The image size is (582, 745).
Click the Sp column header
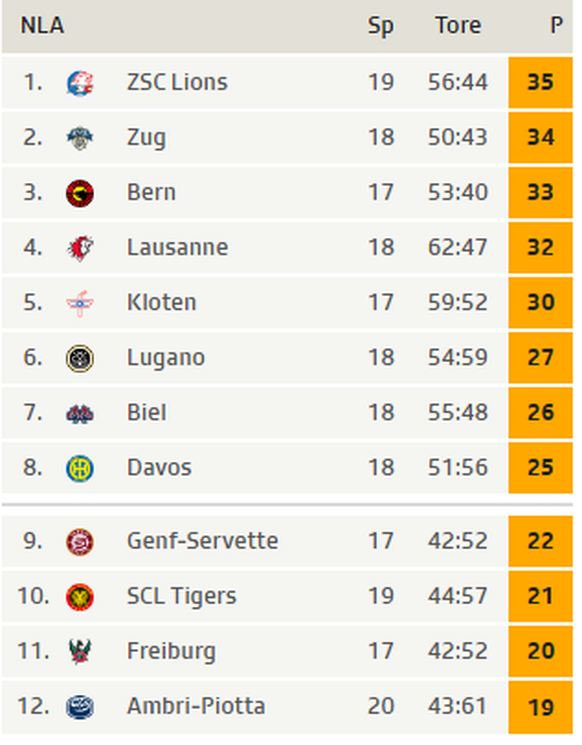click(381, 26)
